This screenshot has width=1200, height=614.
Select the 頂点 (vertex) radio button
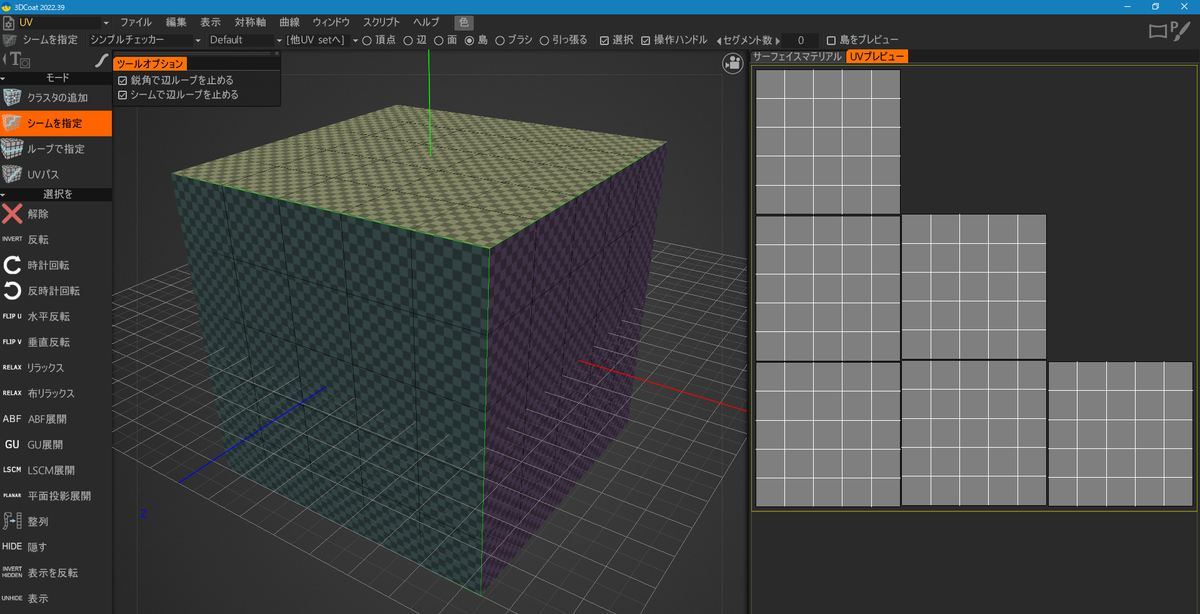click(367, 40)
